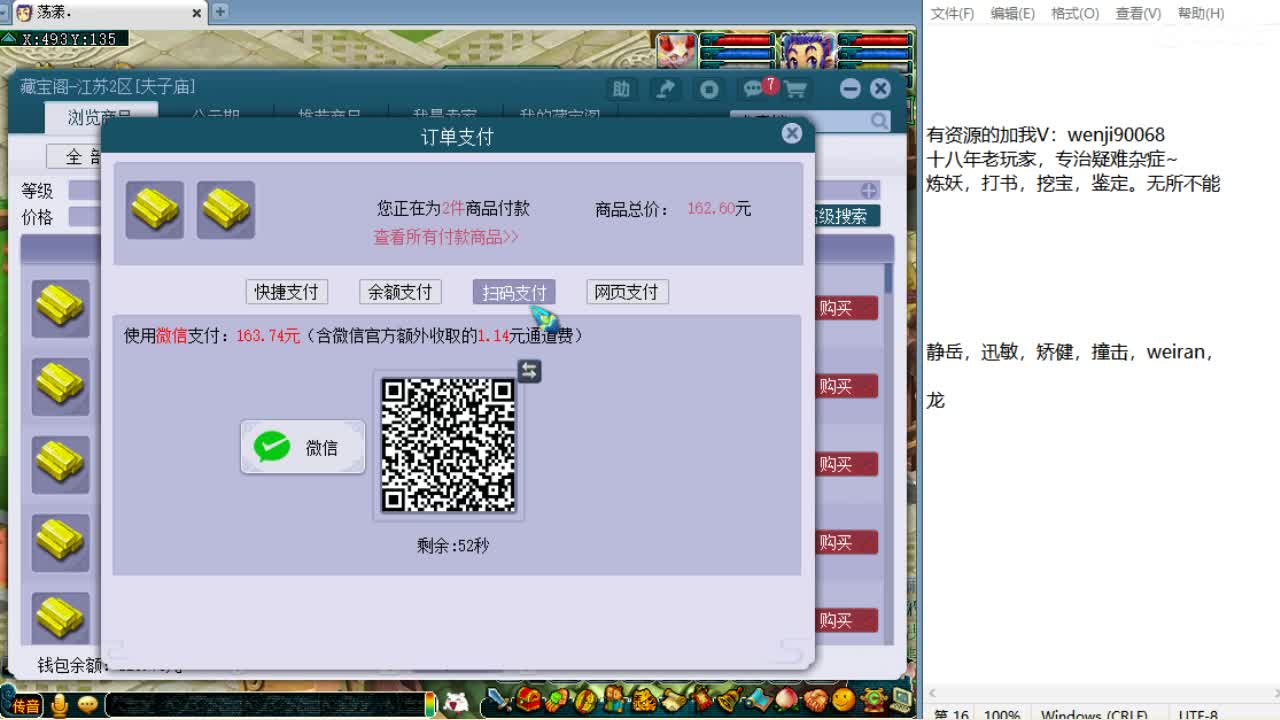Click the Notepad horizontal scrollbar left arrow

pyautogui.click(x=934, y=693)
